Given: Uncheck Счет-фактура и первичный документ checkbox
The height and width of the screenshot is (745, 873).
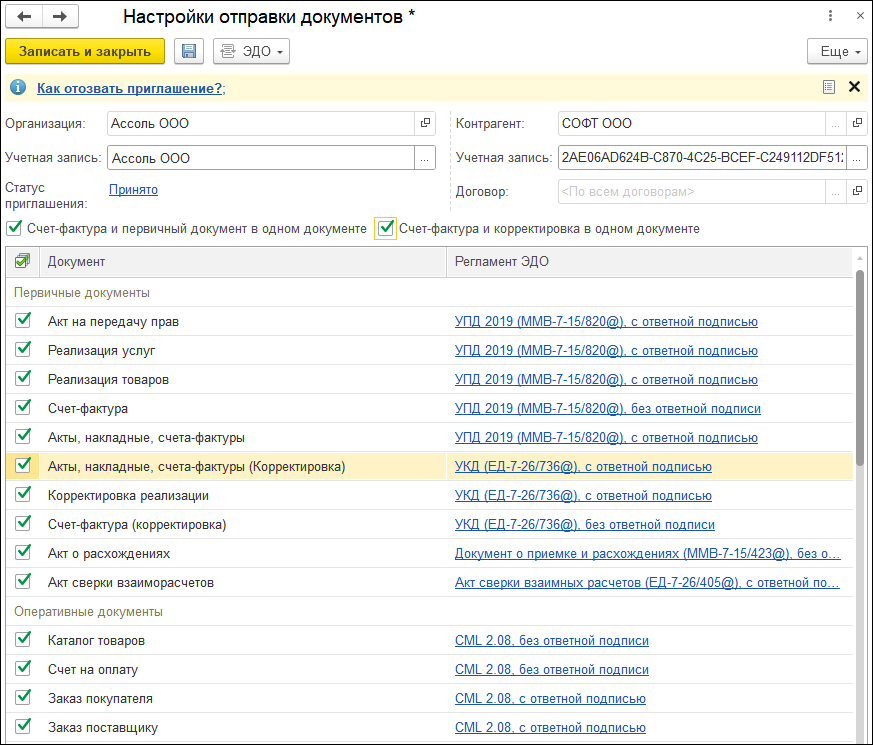Looking at the screenshot, I should (x=14, y=228).
